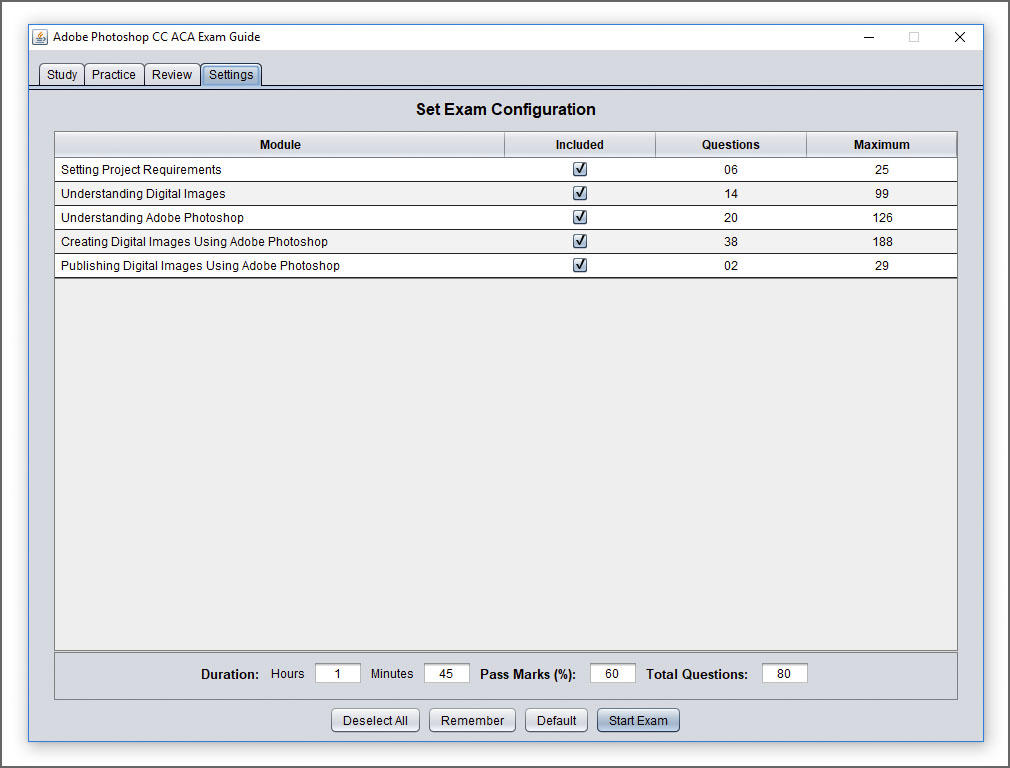Select Creating Digital Images Using Adobe Photoshop
The height and width of the screenshot is (768, 1010).
[194, 242]
